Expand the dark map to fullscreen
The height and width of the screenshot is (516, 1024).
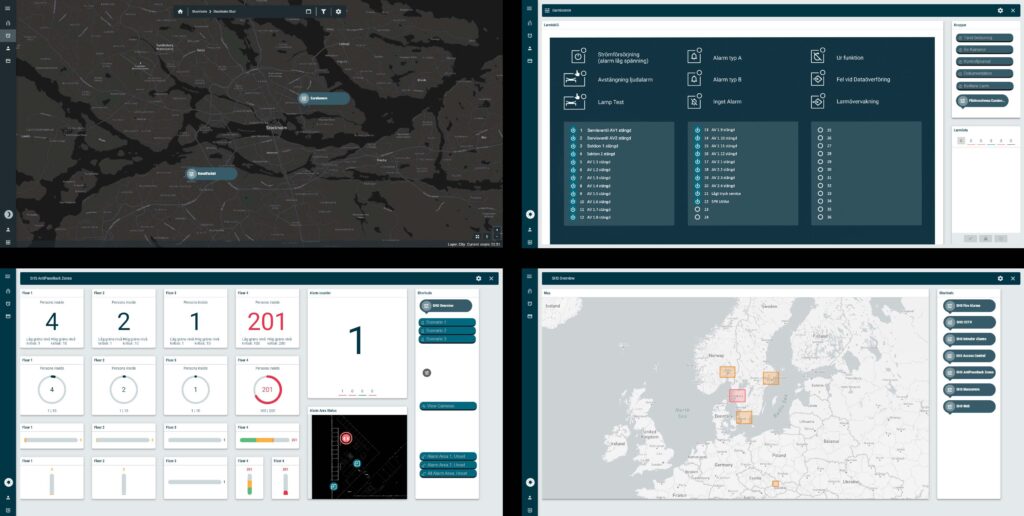click(x=477, y=236)
